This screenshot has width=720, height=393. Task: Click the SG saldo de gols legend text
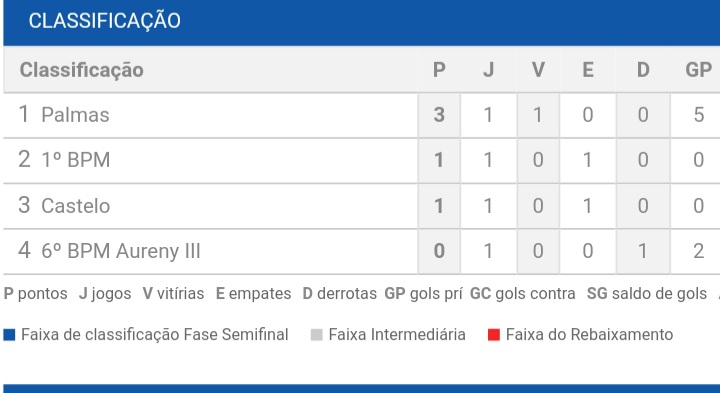(x=647, y=294)
